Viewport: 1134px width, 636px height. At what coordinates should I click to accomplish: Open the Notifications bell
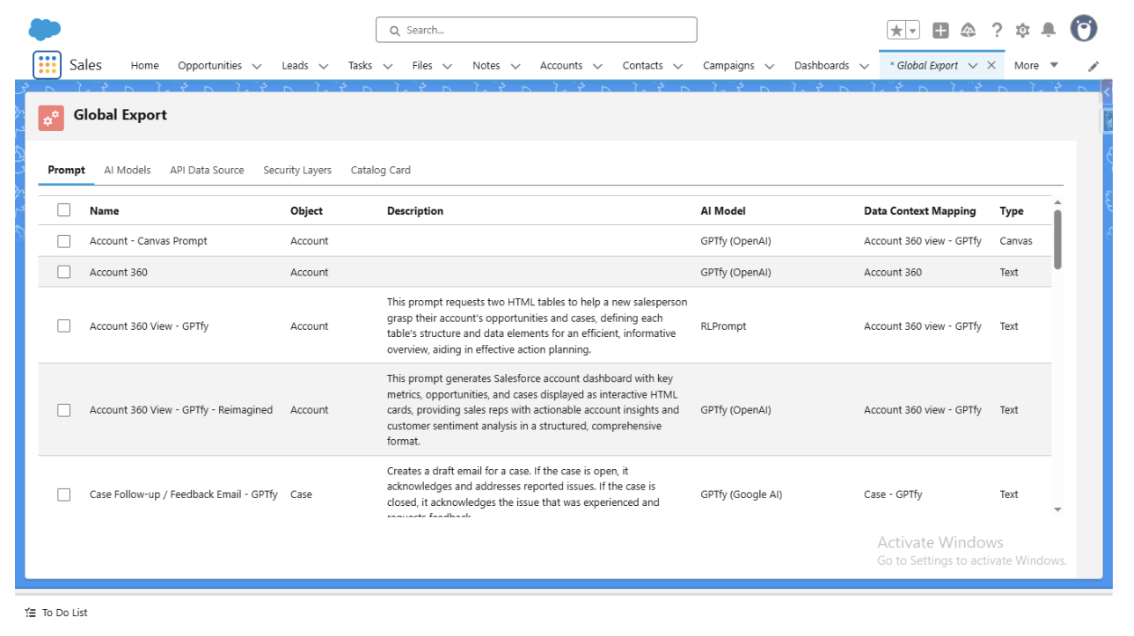tap(1049, 30)
